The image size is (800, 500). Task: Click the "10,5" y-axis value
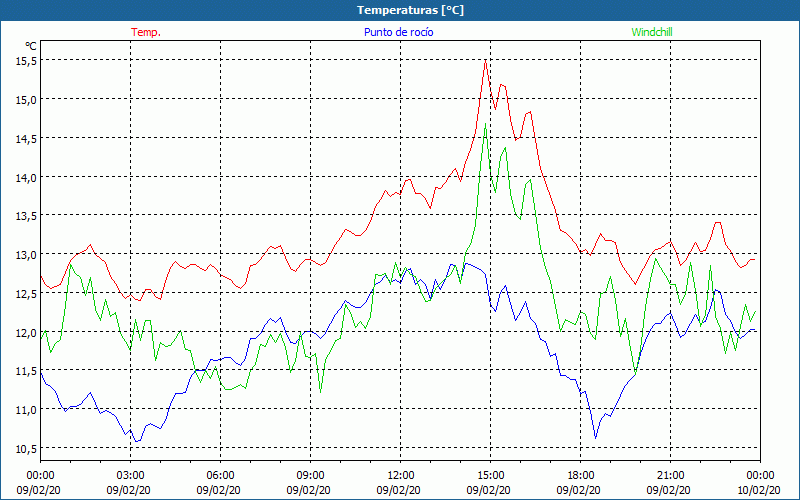(26, 448)
